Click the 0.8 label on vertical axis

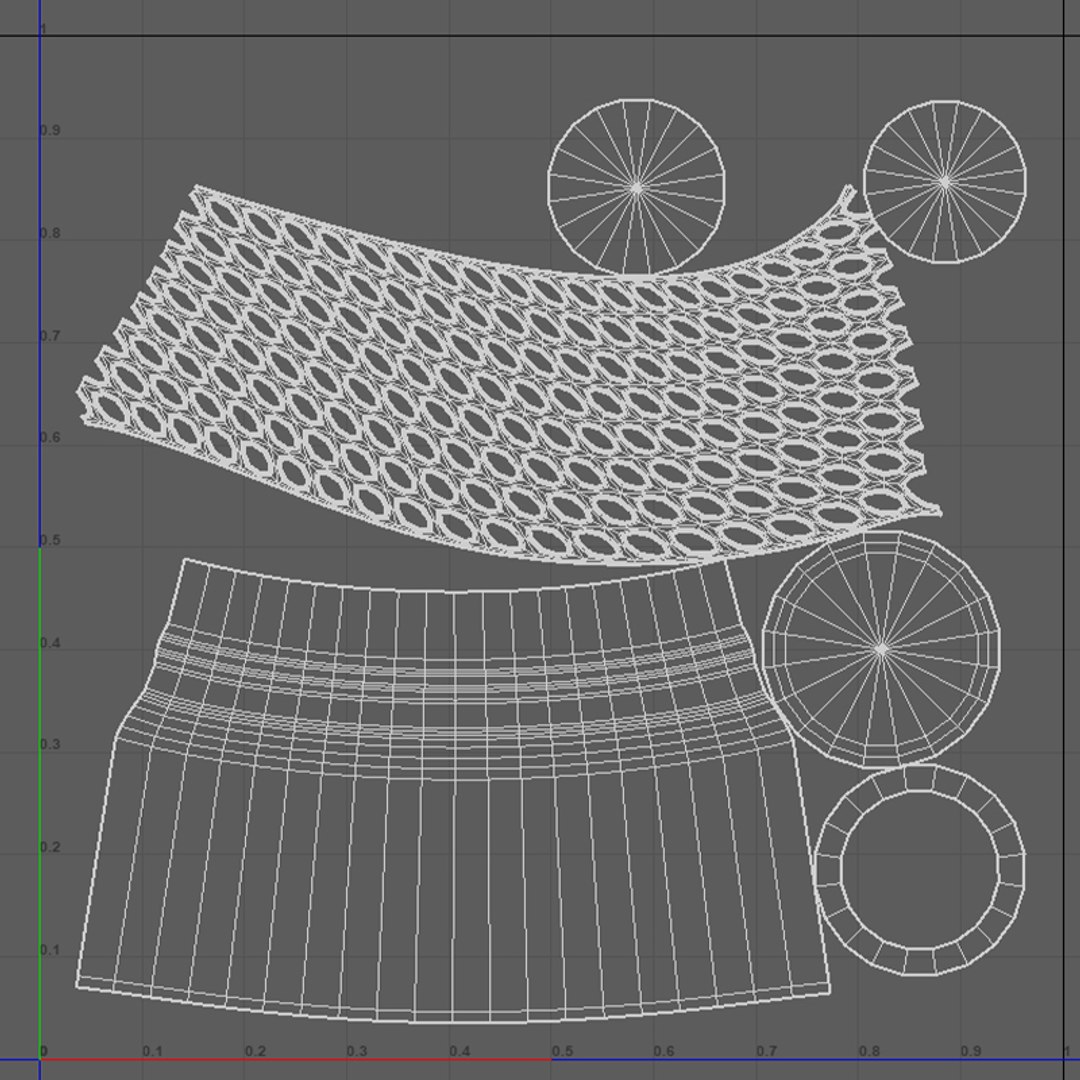pyautogui.click(x=50, y=233)
